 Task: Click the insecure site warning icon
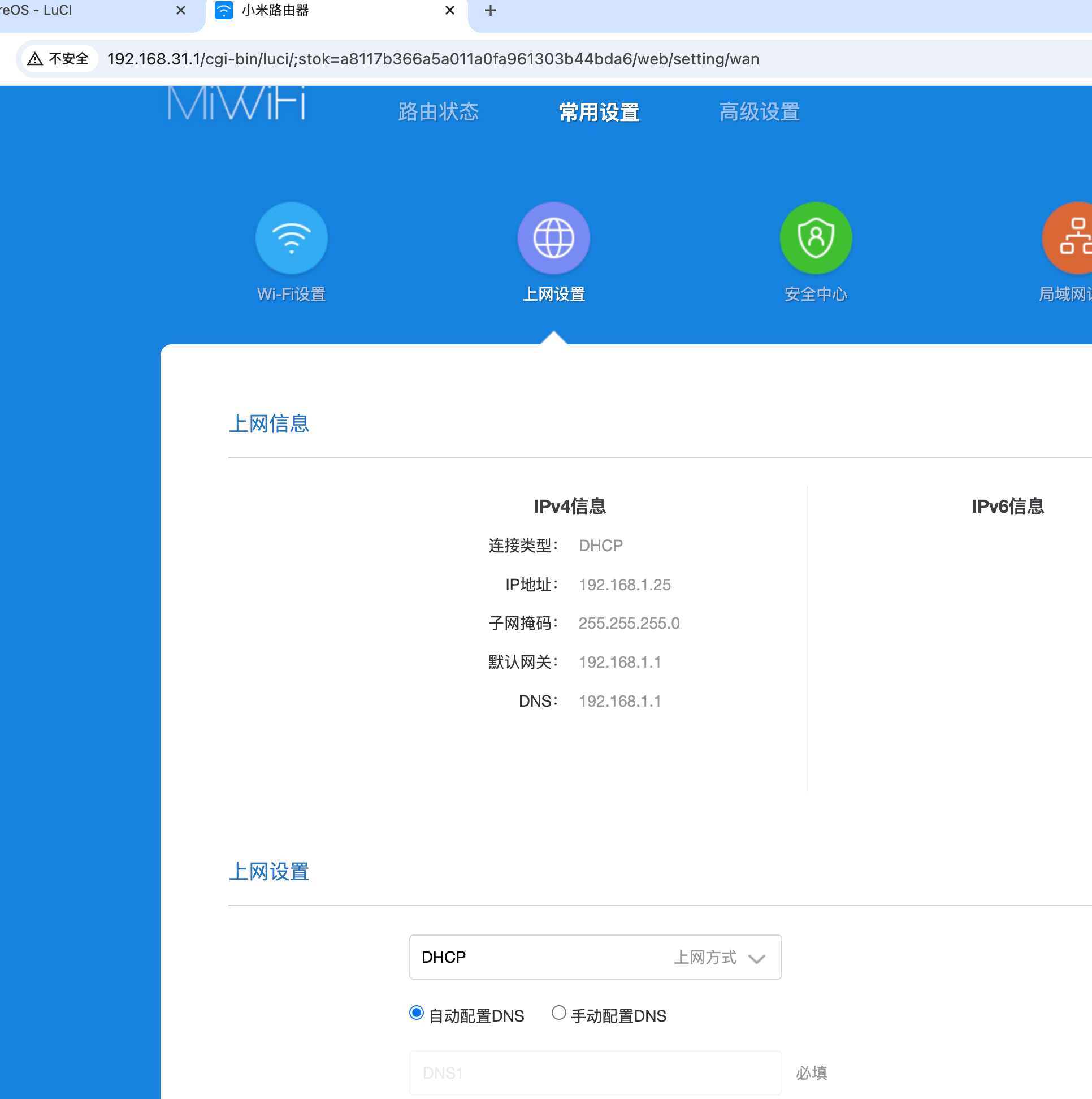35,59
